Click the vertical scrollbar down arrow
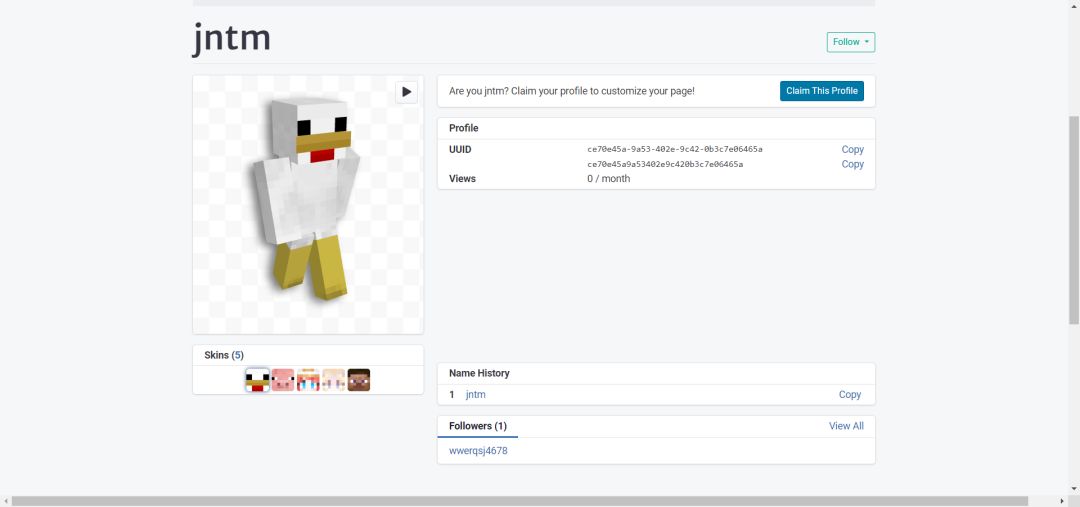Viewport: 1080px width, 507px height. pyautogui.click(x=1074, y=488)
